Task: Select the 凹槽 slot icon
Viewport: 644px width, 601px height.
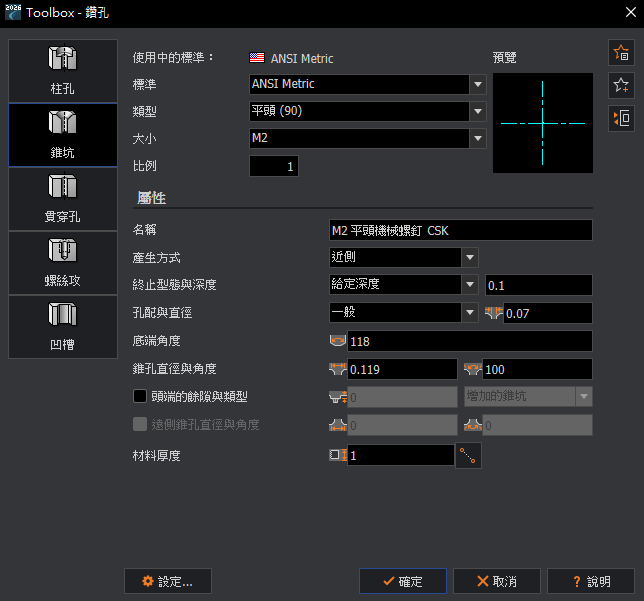Action: (63, 326)
